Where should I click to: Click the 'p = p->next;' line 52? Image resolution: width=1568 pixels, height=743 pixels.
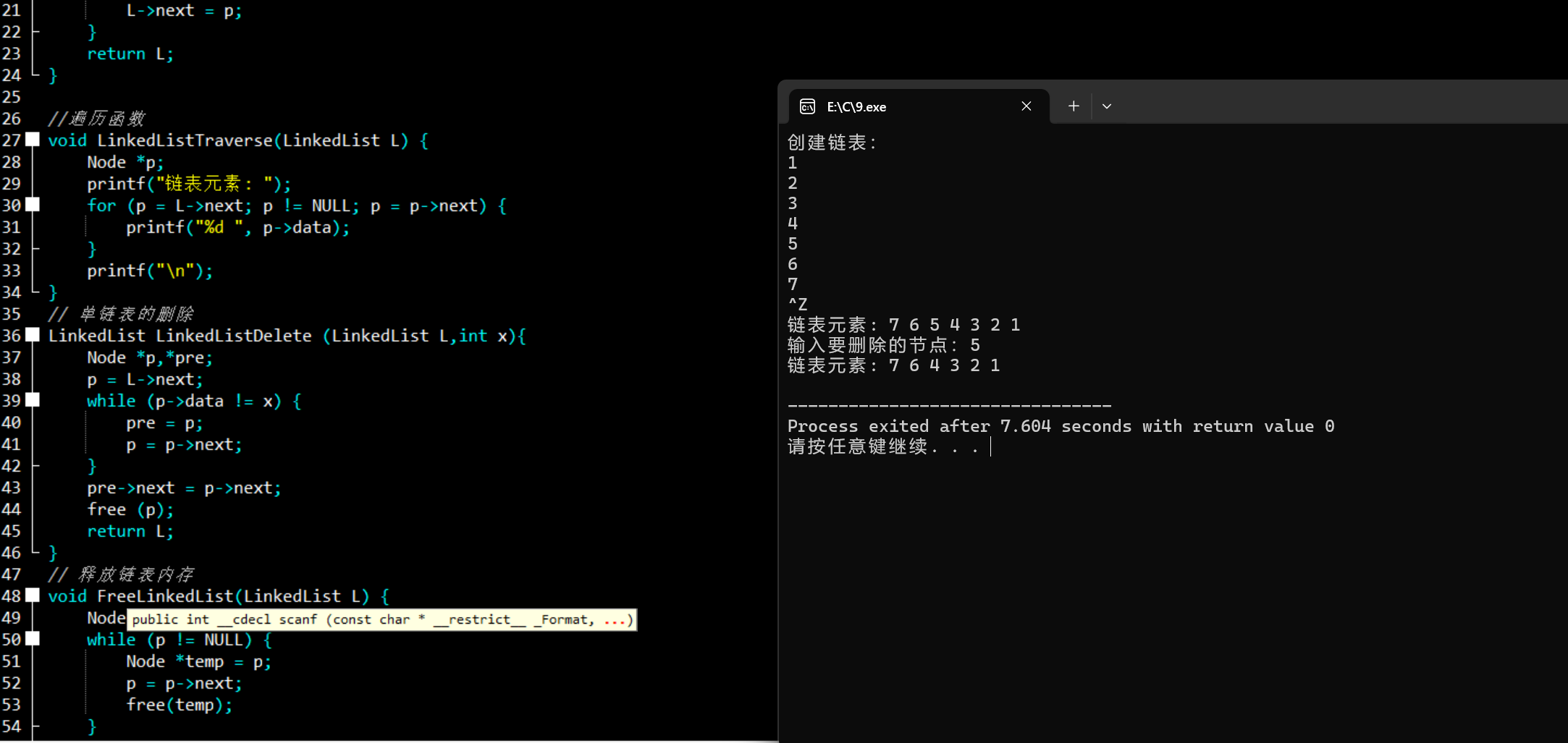click(184, 684)
